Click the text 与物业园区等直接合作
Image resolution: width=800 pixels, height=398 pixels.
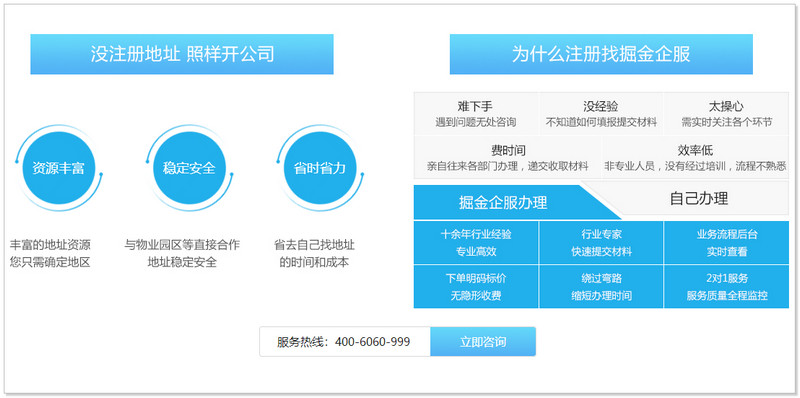point(182,244)
